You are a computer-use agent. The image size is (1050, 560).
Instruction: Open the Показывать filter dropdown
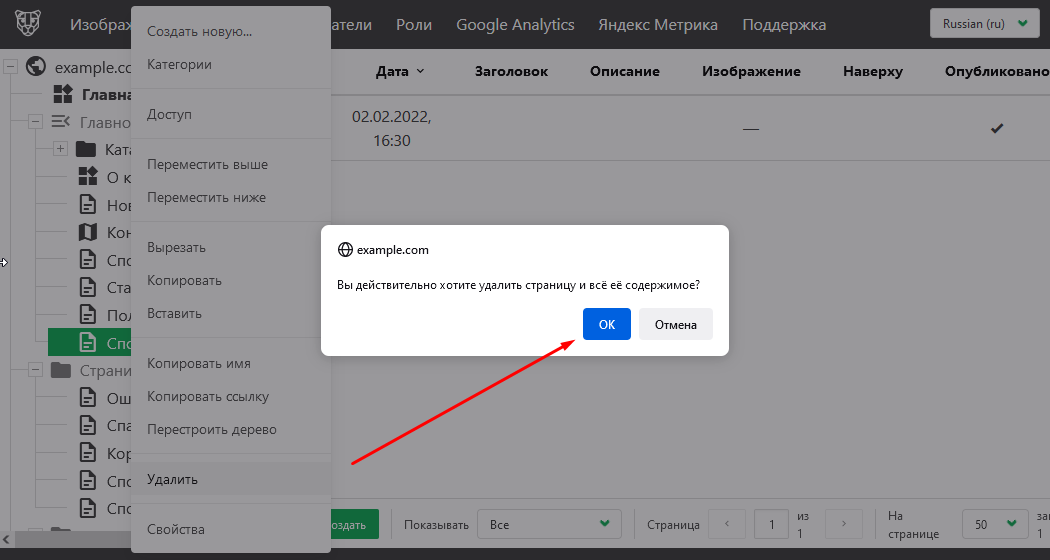click(548, 524)
